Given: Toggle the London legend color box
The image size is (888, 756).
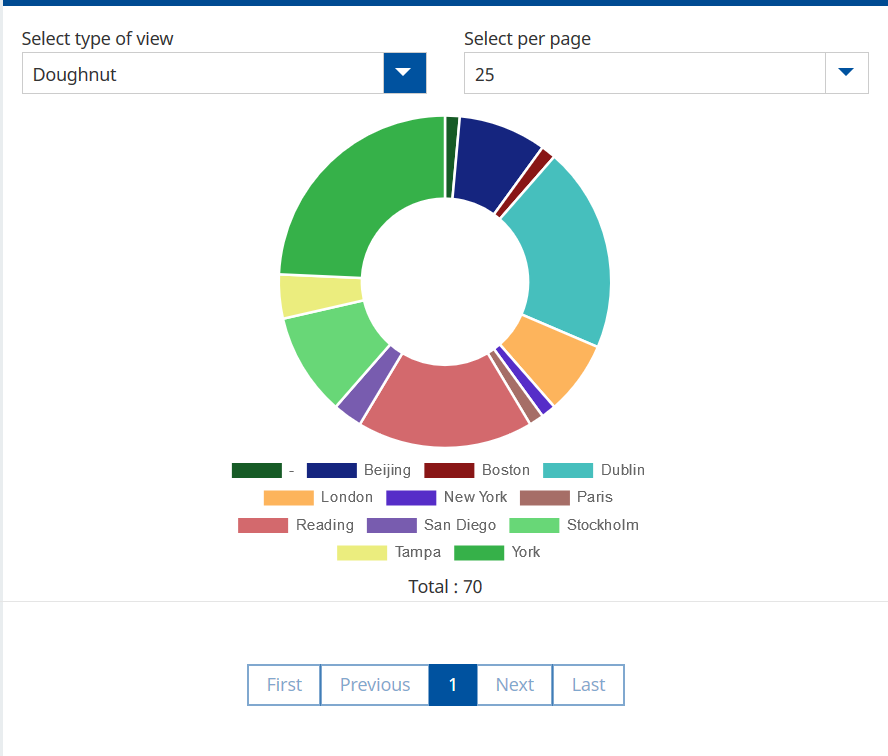Looking at the screenshot, I should pos(288,497).
